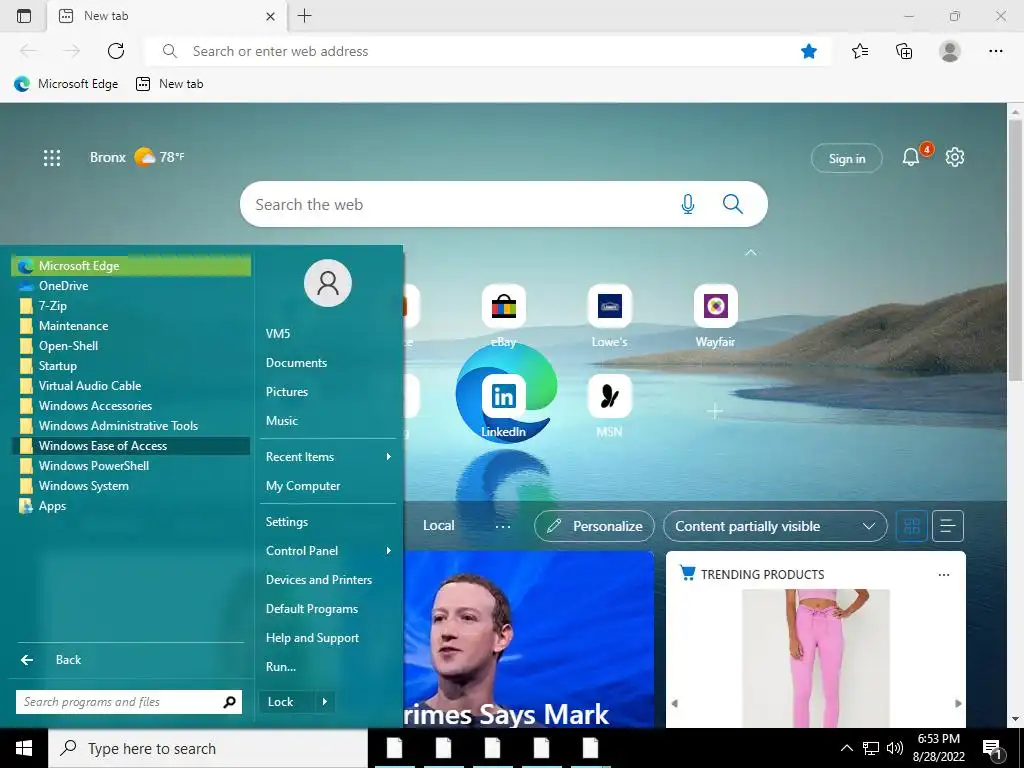Image resolution: width=1024 pixels, height=768 pixels.
Task: Expand the Control Panel submenu
Action: pyautogui.click(x=328, y=551)
